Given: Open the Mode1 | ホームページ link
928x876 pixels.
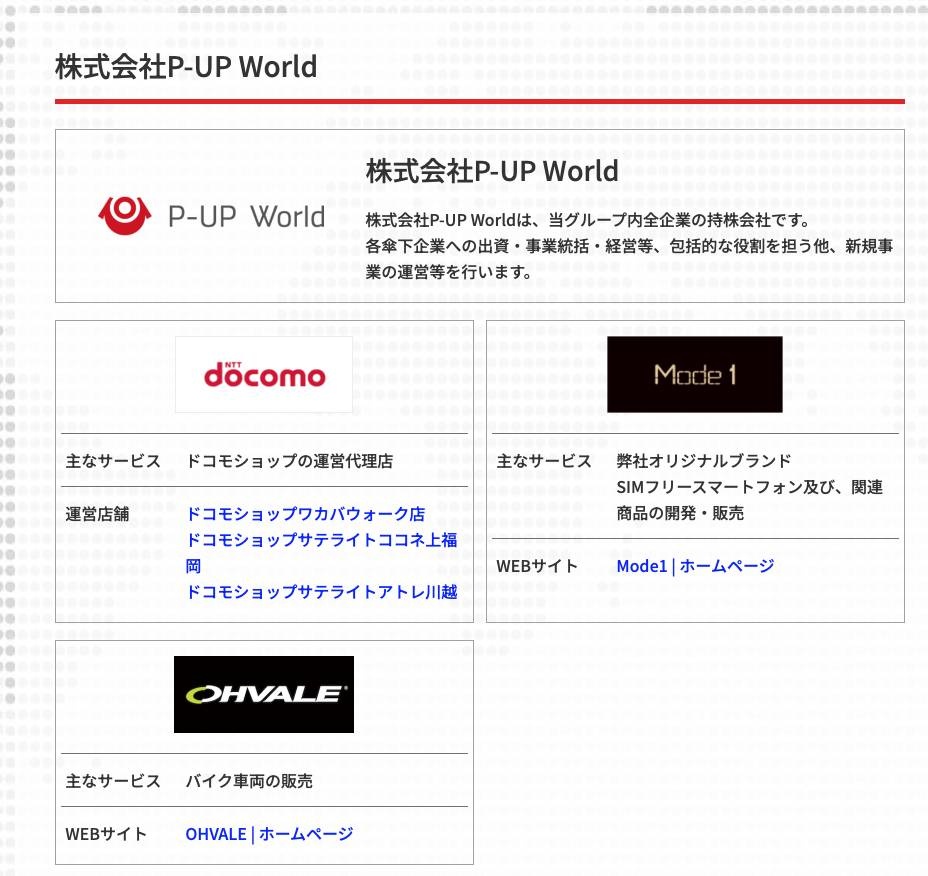Looking at the screenshot, I should click(695, 566).
